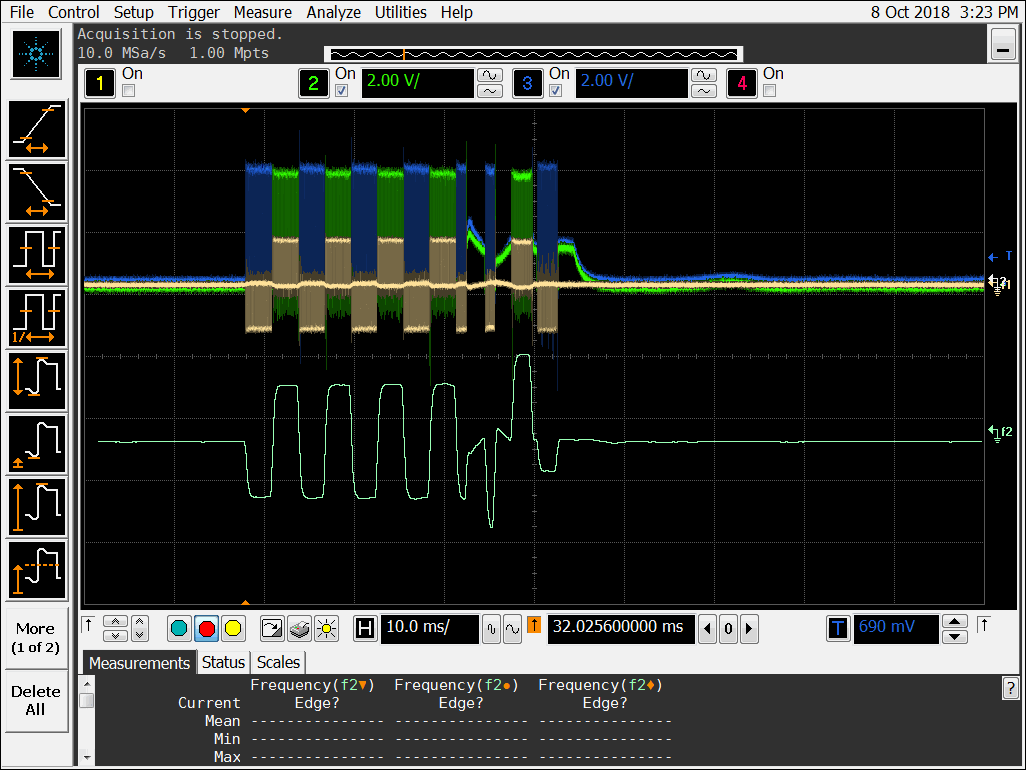Viewport: 1026px width, 770px height.
Task: Switch to the Scales tab
Action: click(278, 663)
